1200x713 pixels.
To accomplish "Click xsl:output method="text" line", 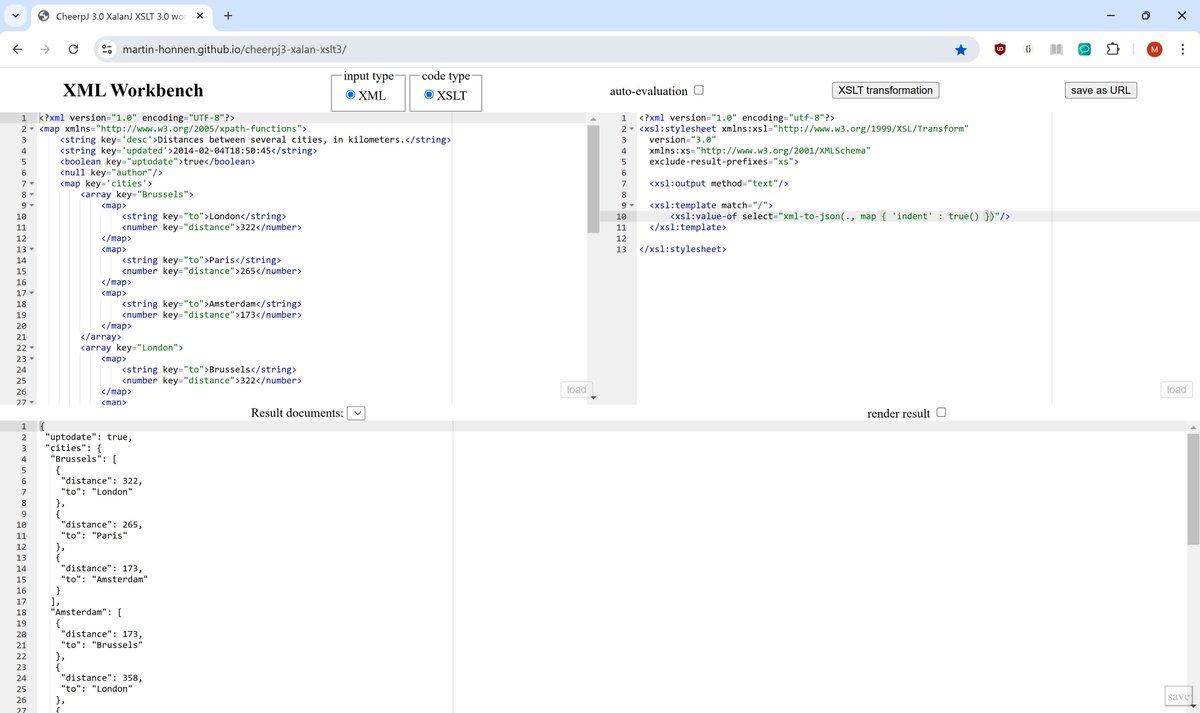I will pyautogui.click(x=720, y=183).
